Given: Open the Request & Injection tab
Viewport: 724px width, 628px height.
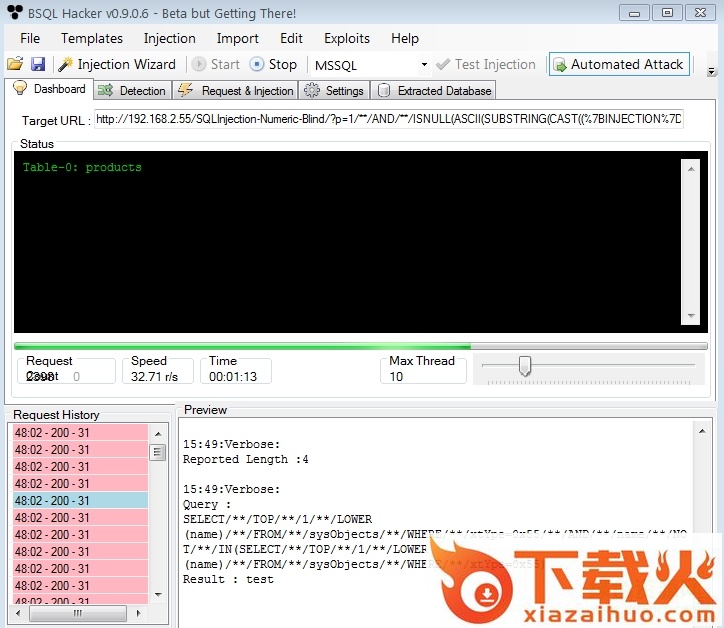Looking at the screenshot, I should (x=236, y=90).
